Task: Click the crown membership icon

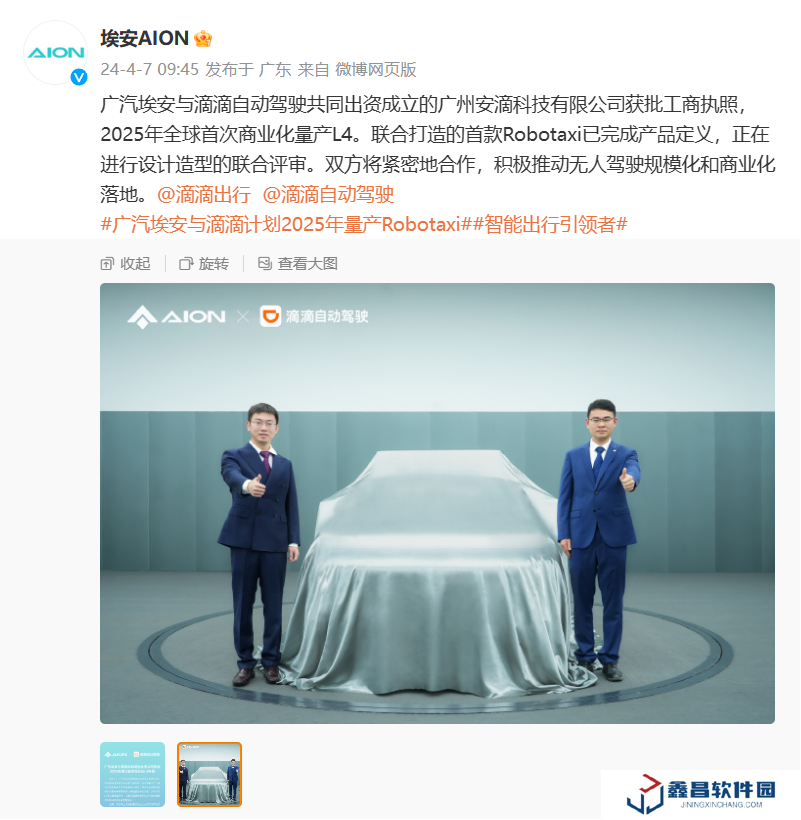Action: click(x=203, y=39)
